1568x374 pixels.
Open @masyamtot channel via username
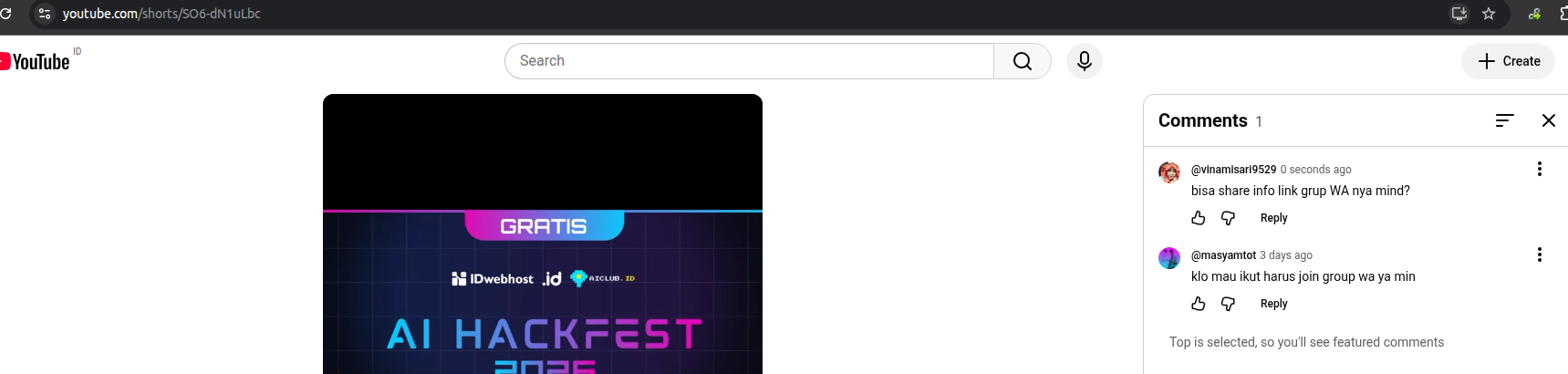click(1223, 255)
